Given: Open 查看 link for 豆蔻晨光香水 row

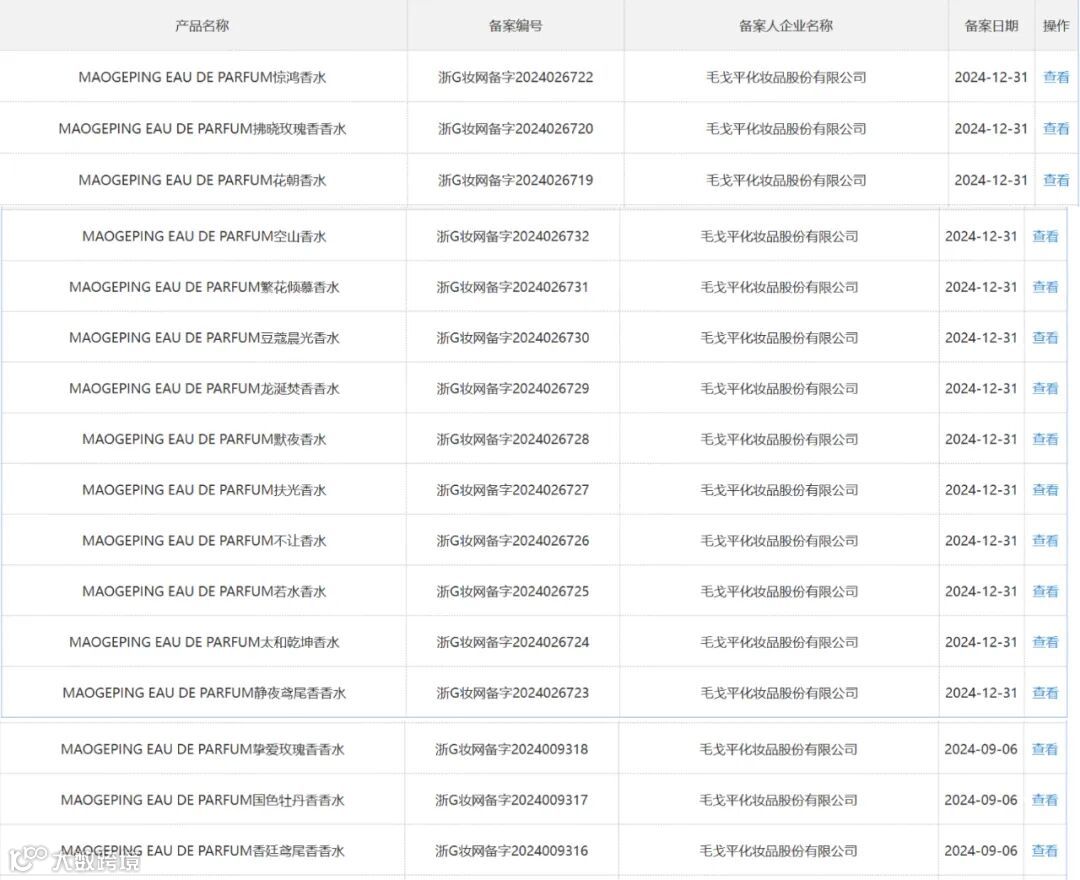Looking at the screenshot, I should tap(1045, 337).
